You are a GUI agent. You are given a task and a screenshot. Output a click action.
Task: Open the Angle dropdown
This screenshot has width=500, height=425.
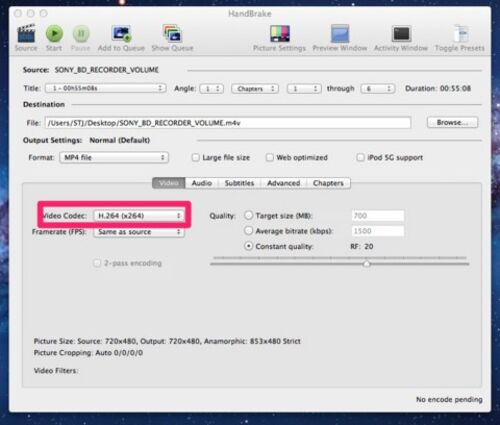(x=212, y=89)
